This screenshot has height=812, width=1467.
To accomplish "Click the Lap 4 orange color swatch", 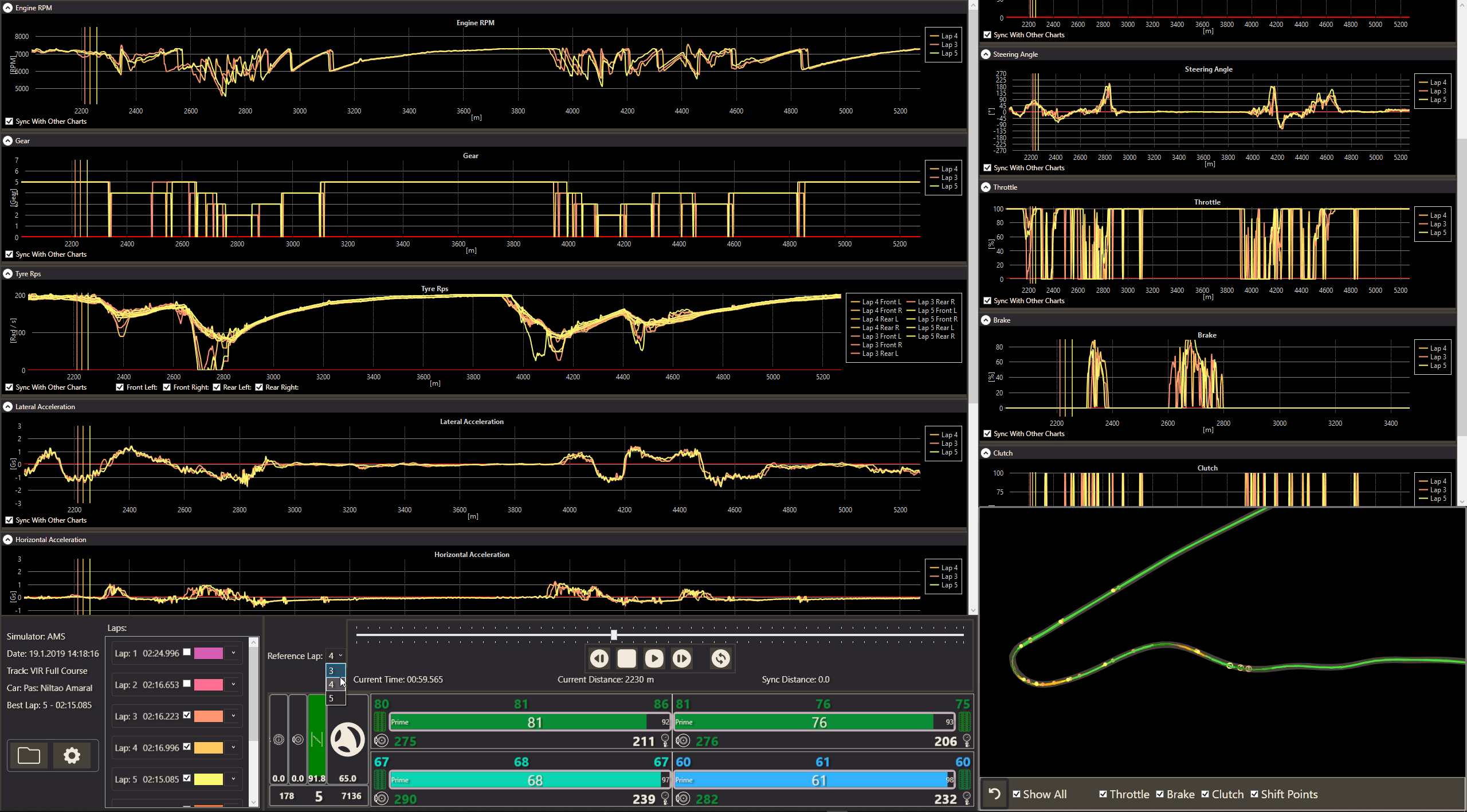I will point(209,747).
